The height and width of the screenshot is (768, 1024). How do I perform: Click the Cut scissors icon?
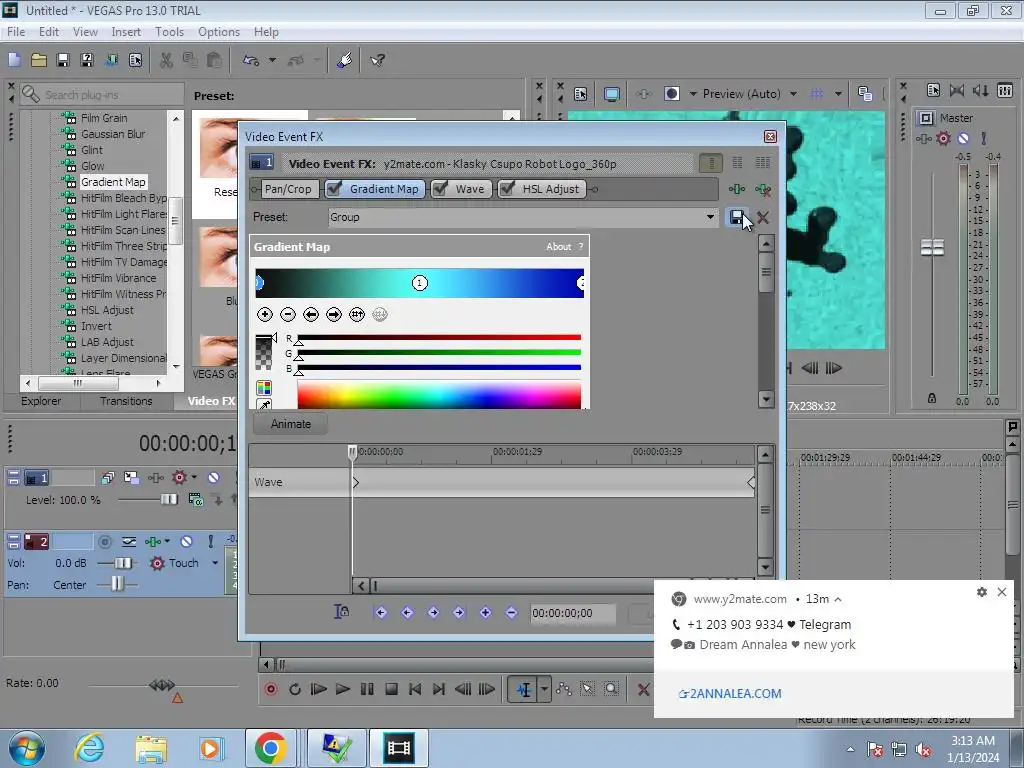click(167, 61)
